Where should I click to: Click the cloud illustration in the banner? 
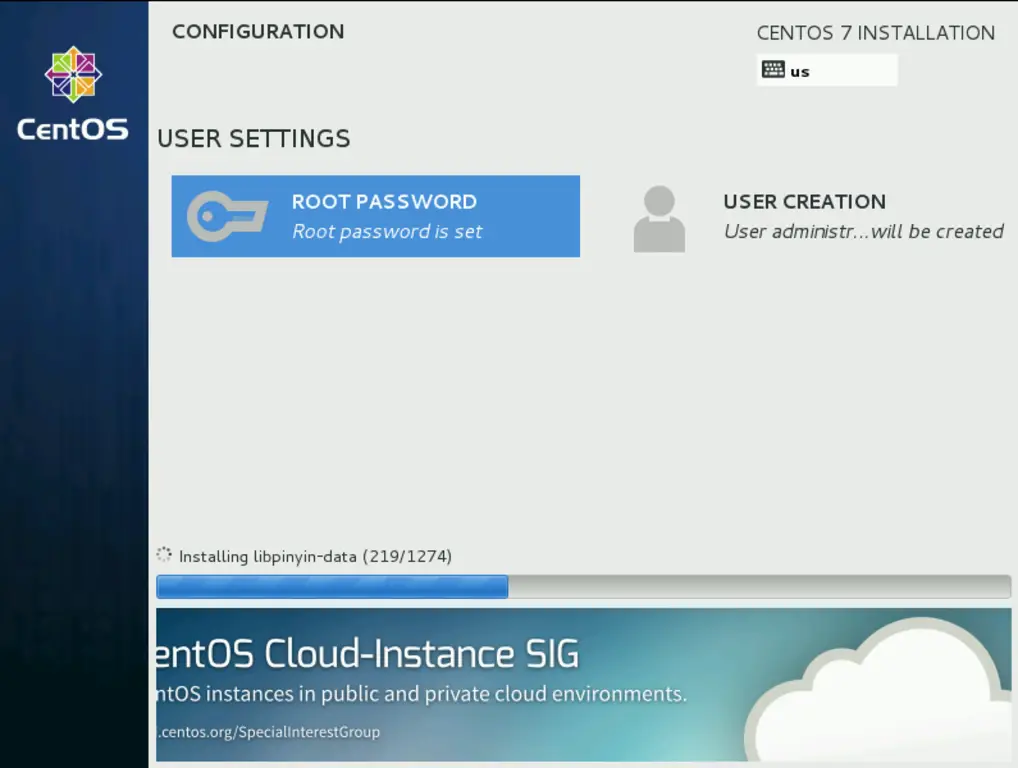876,689
